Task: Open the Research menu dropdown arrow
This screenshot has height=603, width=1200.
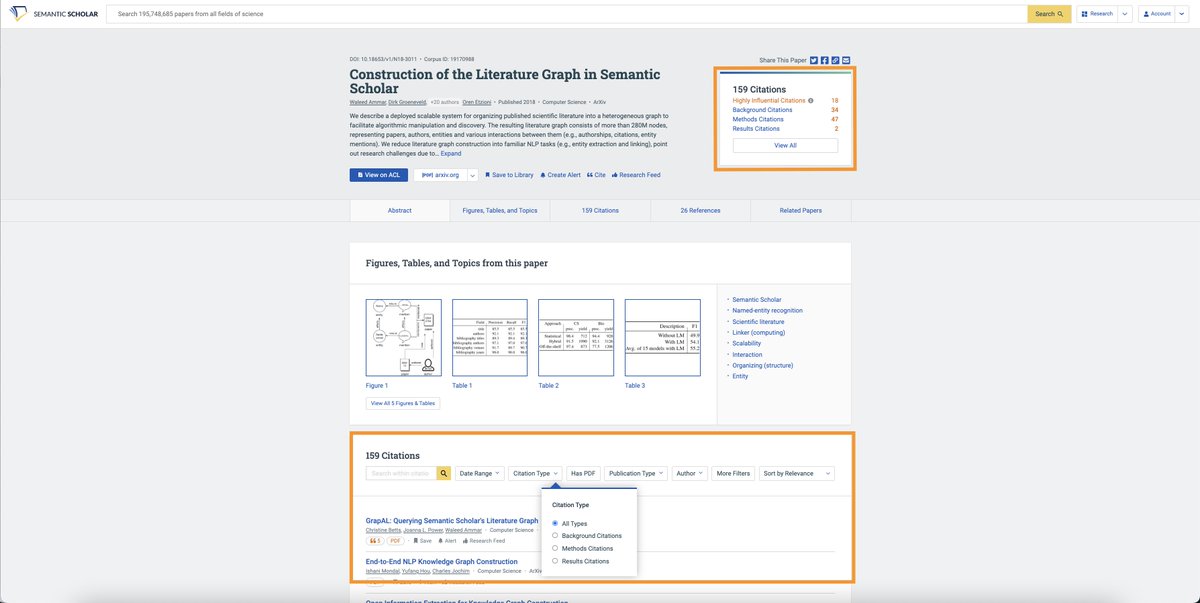Action: point(1125,14)
